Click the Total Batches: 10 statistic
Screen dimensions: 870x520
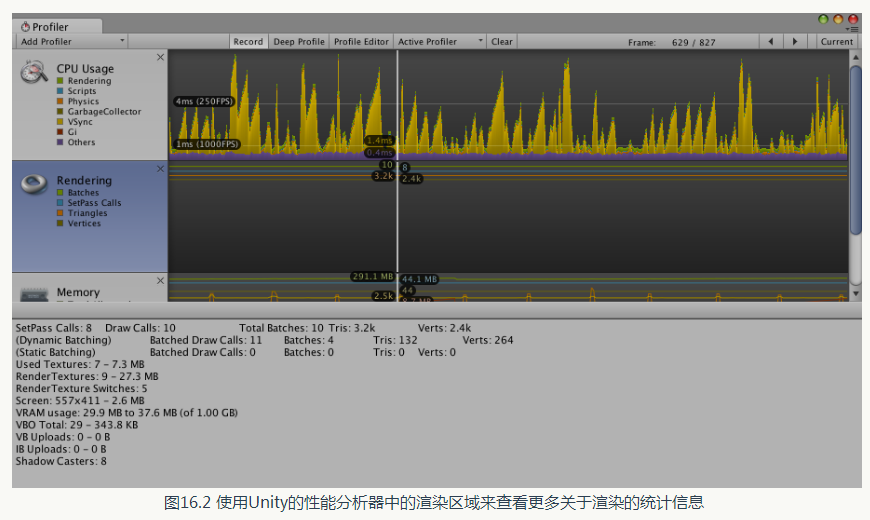click(x=281, y=328)
